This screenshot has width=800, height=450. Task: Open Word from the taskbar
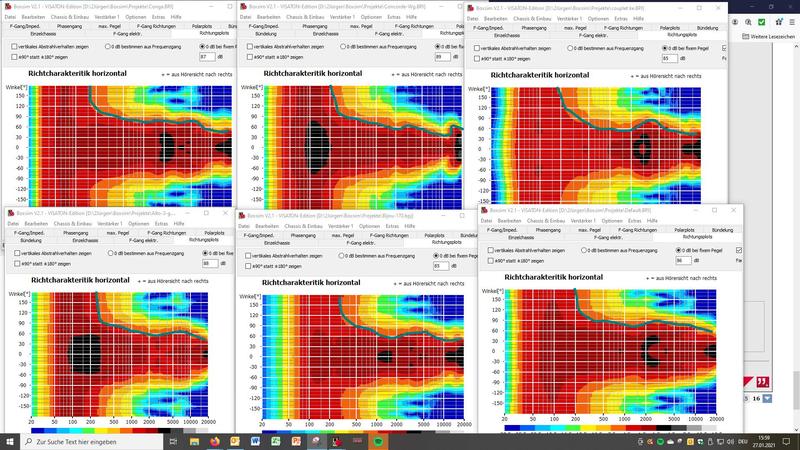[255, 441]
